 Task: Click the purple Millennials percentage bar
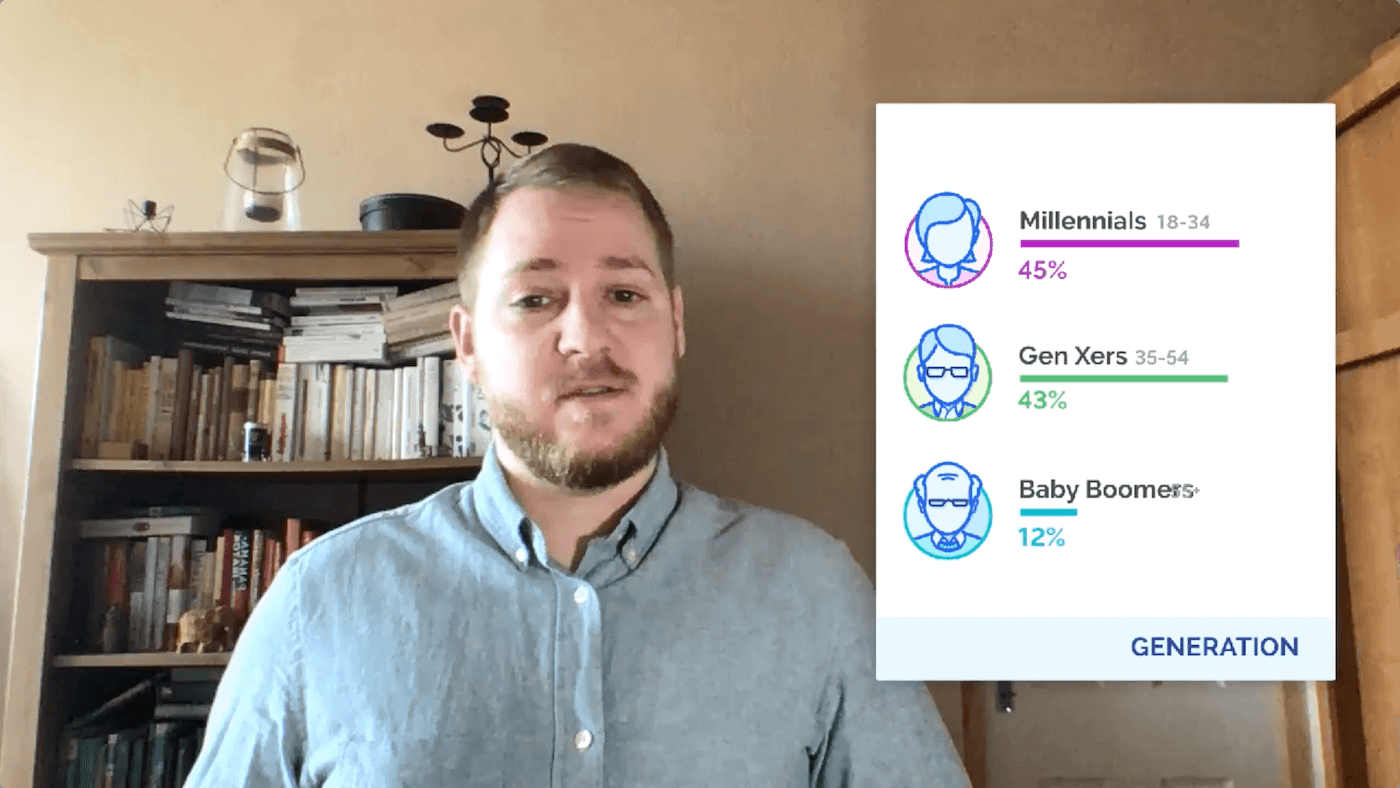click(x=1129, y=244)
